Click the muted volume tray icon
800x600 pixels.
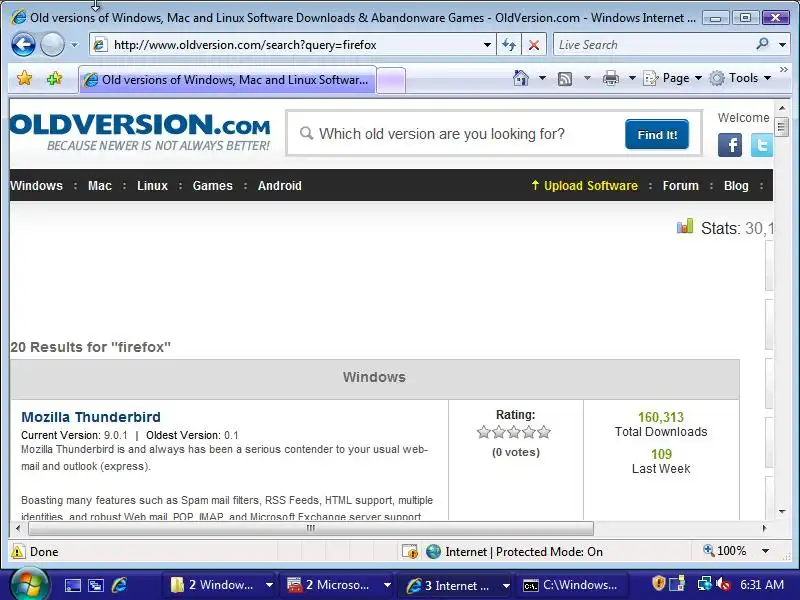click(x=723, y=584)
